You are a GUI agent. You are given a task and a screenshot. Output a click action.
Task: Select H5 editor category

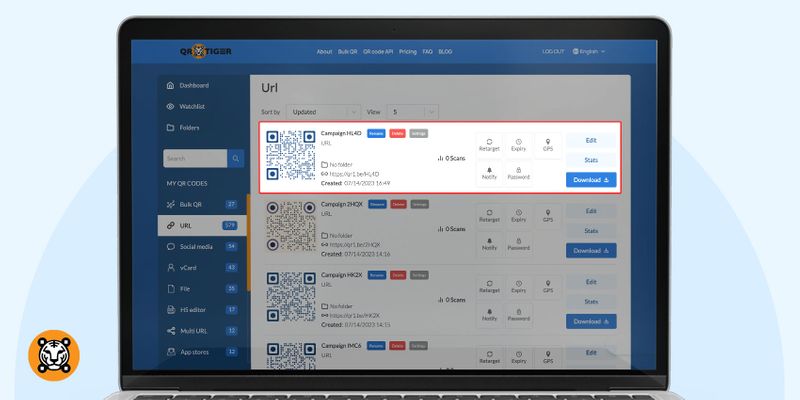coord(202,310)
